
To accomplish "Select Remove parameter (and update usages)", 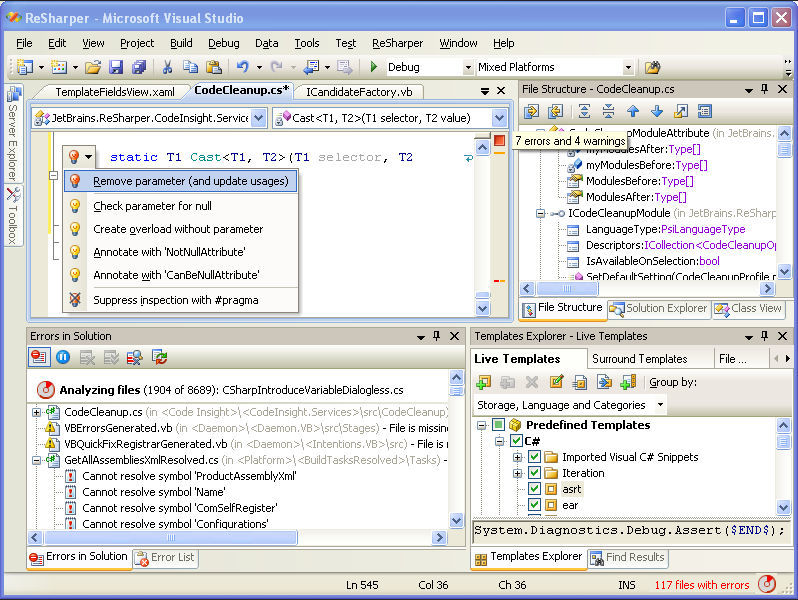I will tap(190, 181).
